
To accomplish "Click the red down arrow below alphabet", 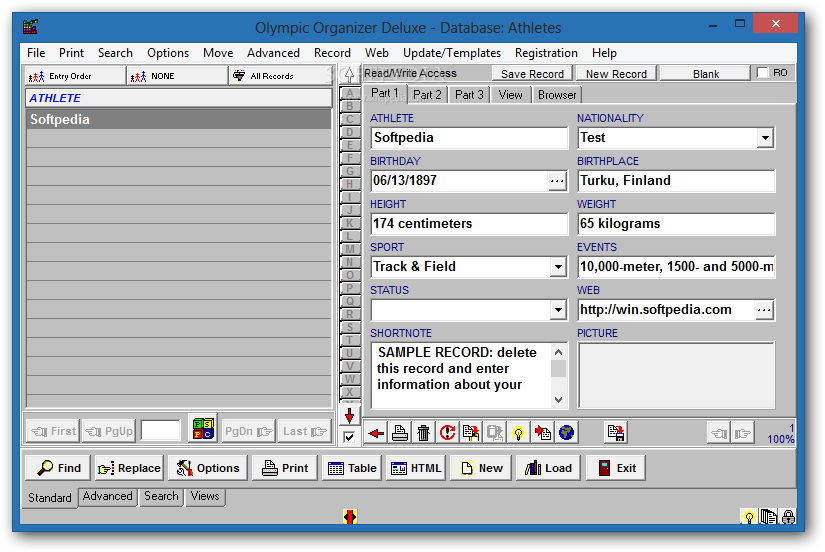I will [x=349, y=416].
